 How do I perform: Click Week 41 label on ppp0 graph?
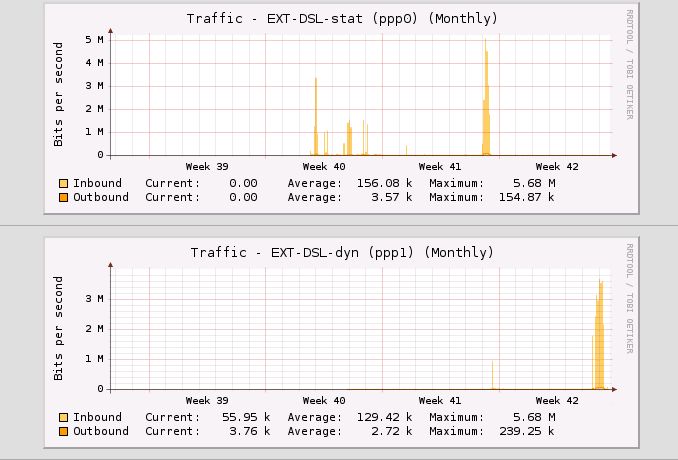(439, 167)
